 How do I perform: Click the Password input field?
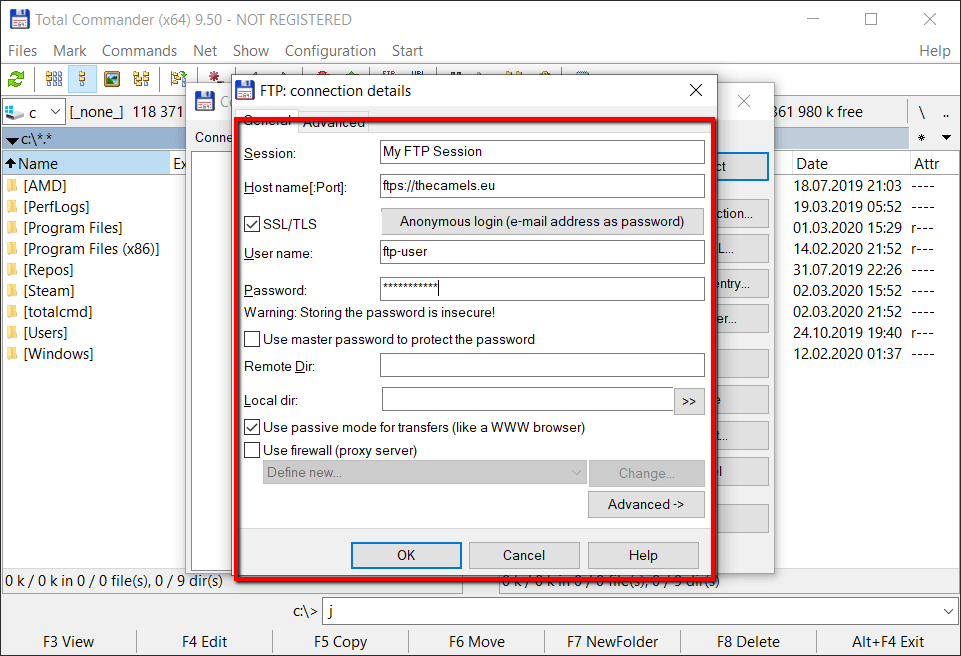pyautogui.click(x=542, y=289)
